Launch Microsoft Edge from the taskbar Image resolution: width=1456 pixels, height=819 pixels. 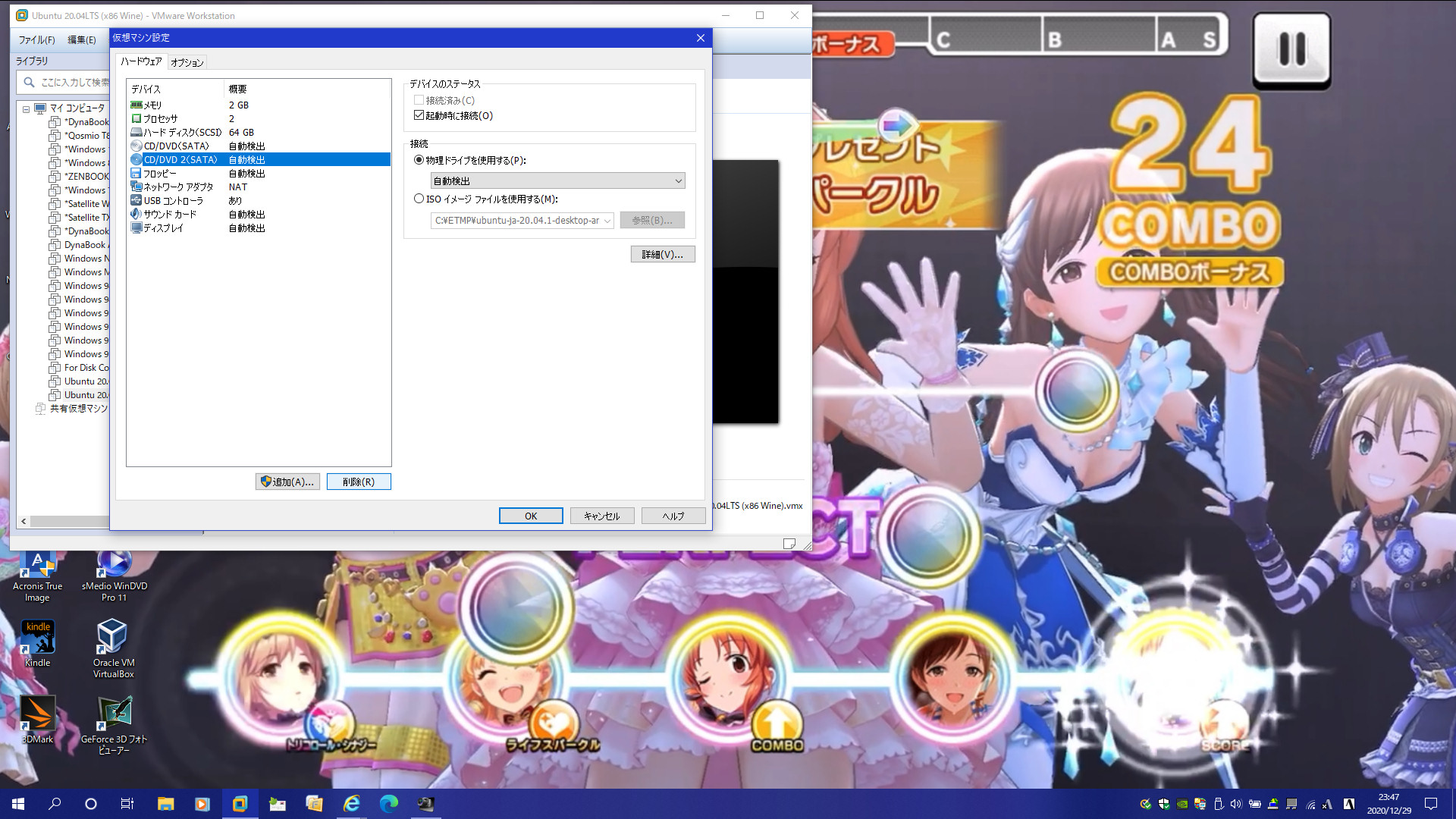pyautogui.click(x=388, y=804)
